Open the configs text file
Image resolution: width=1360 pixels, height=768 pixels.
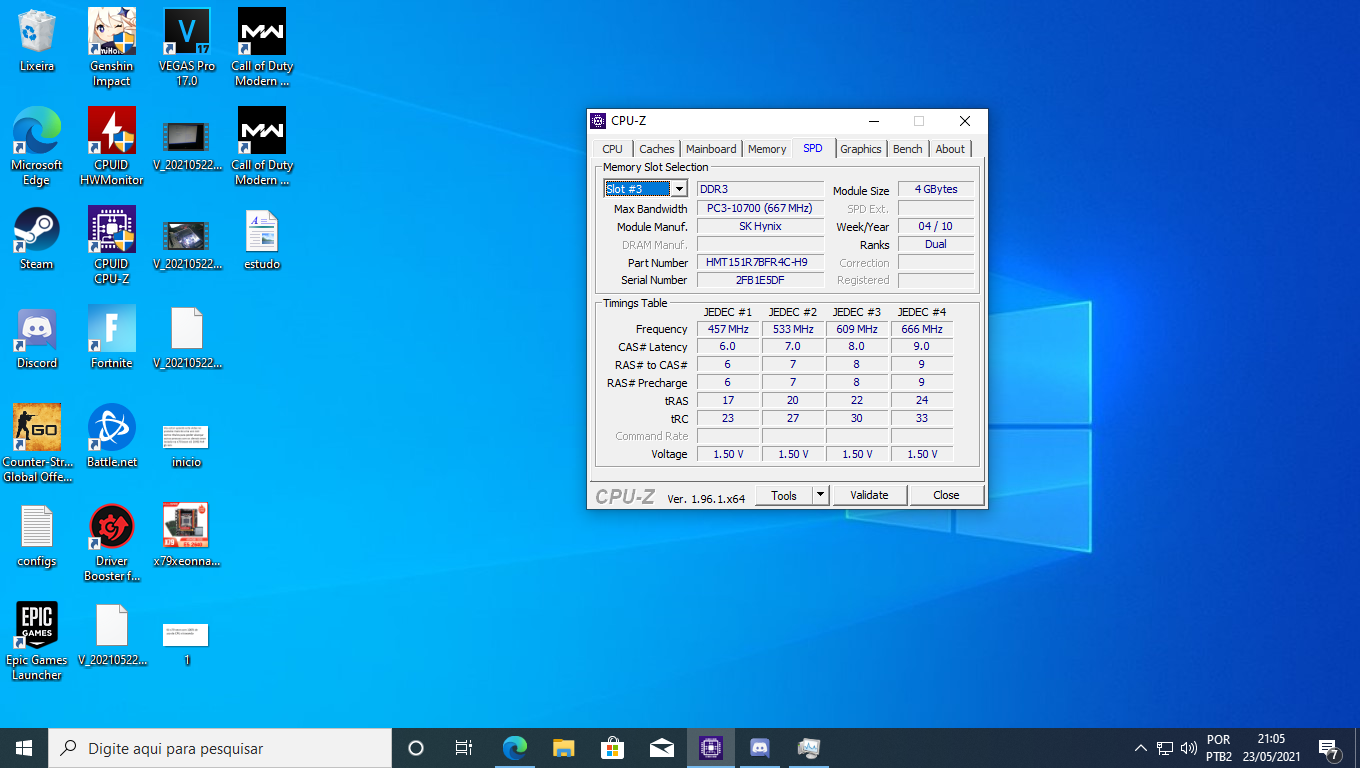(37, 535)
